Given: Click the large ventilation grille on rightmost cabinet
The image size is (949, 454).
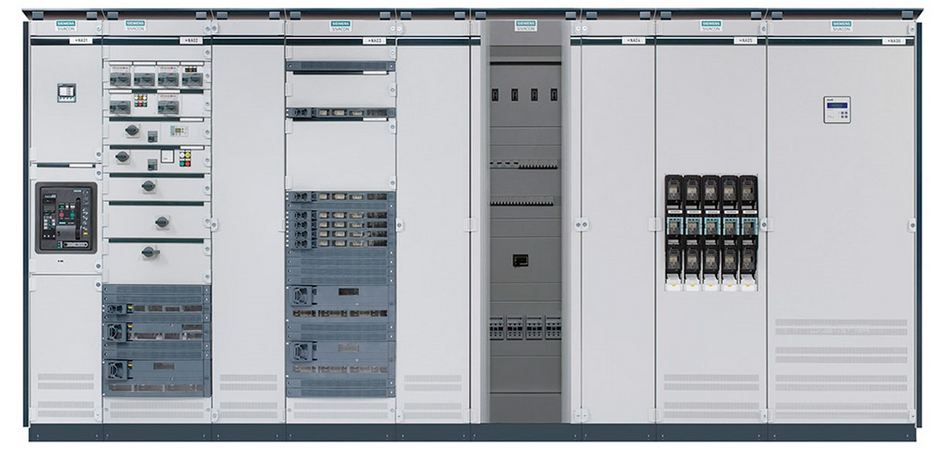Looking at the screenshot, I should [x=840, y=342].
